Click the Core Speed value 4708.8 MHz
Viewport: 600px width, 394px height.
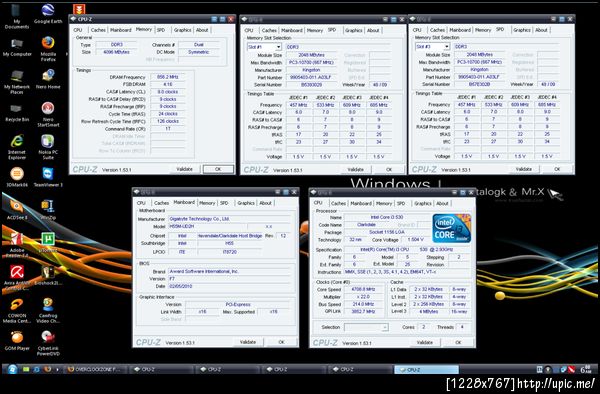(x=364, y=290)
